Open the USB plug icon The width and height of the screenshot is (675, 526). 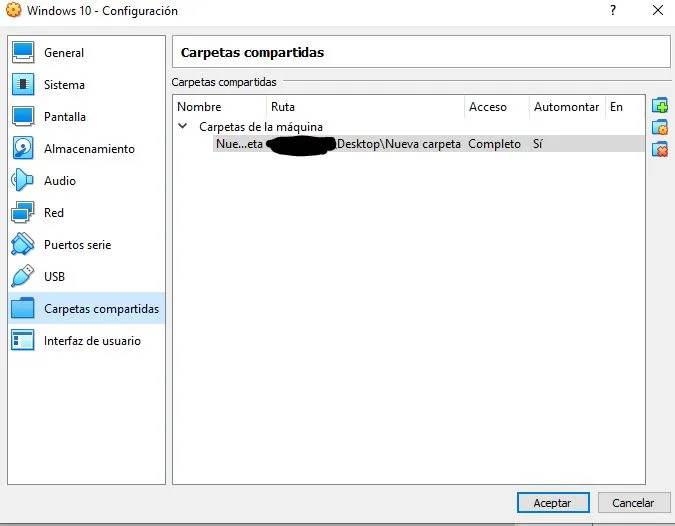tap(23, 276)
